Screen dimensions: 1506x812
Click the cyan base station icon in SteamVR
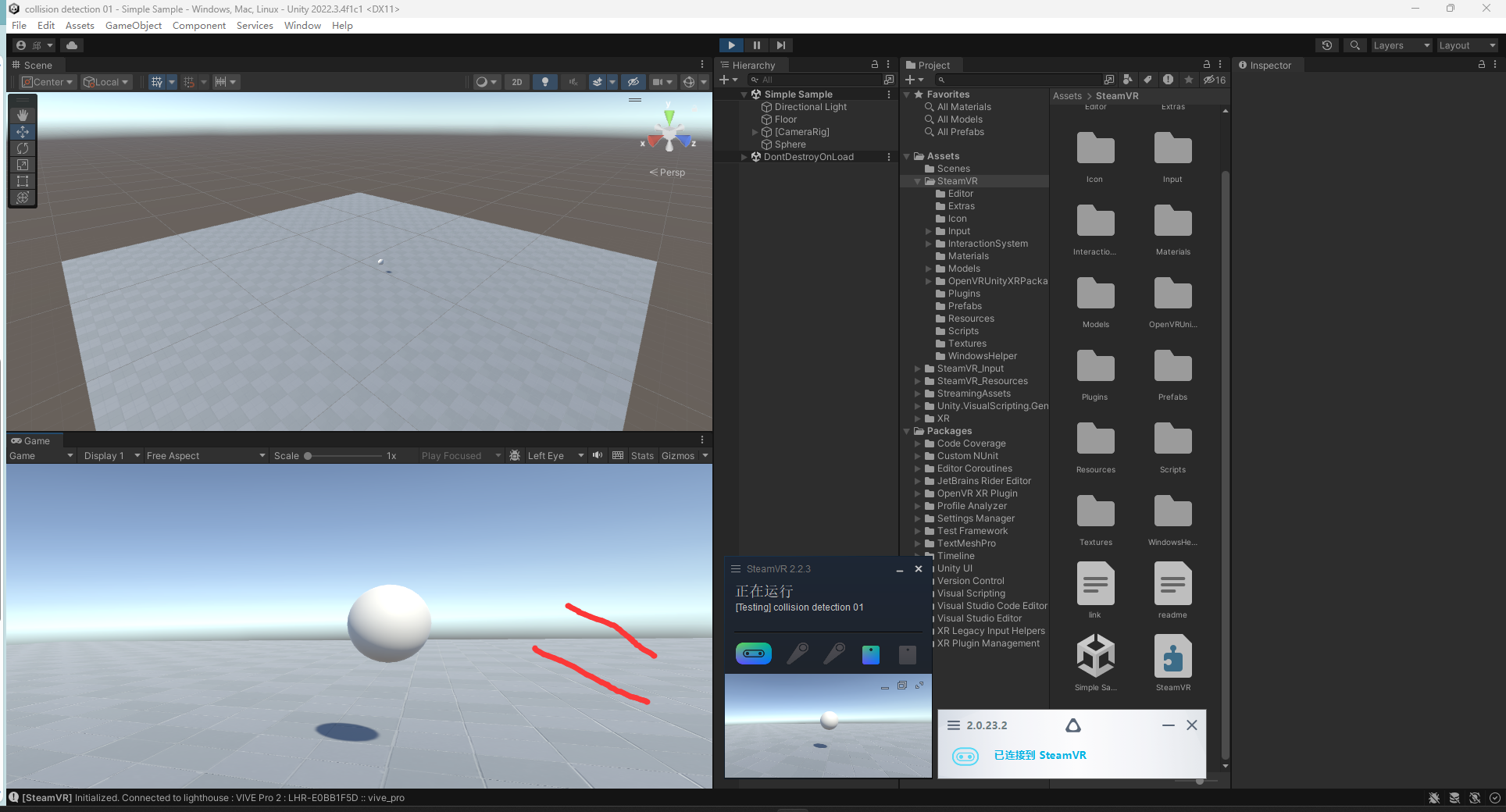click(x=871, y=654)
